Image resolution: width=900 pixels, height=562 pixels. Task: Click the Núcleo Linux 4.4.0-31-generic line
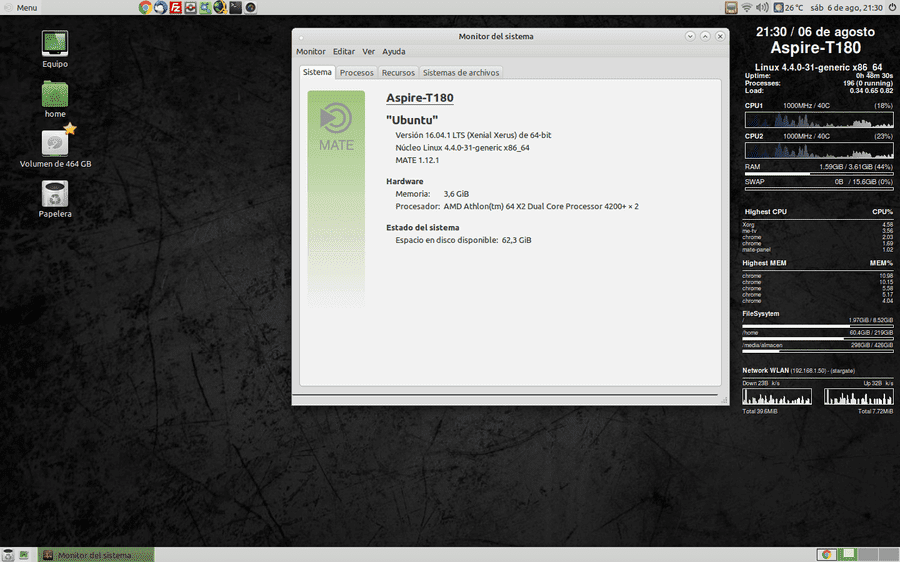tap(462, 148)
